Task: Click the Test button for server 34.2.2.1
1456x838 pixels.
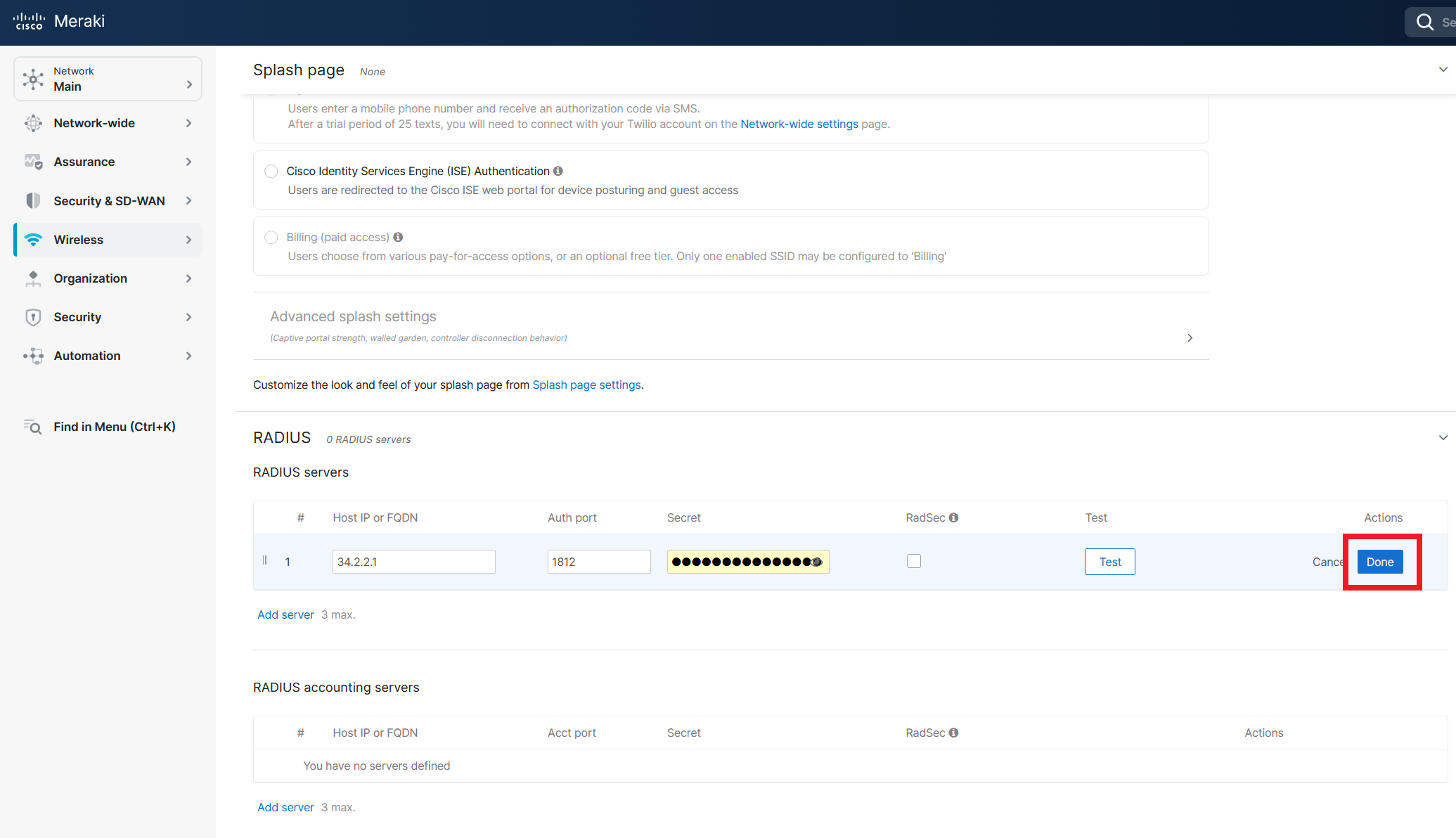Action: click(x=1109, y=562)
